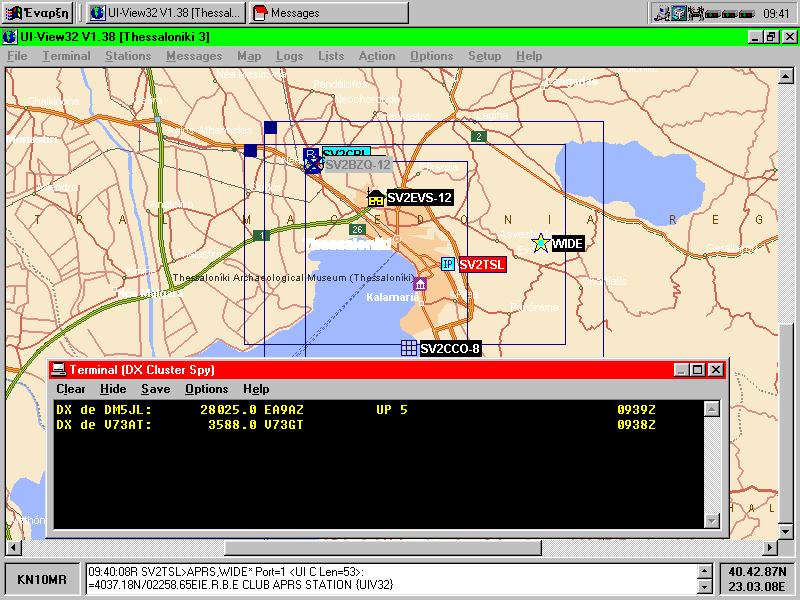Click map horizontal scrollbar right arrow

[x=770, y=547]
